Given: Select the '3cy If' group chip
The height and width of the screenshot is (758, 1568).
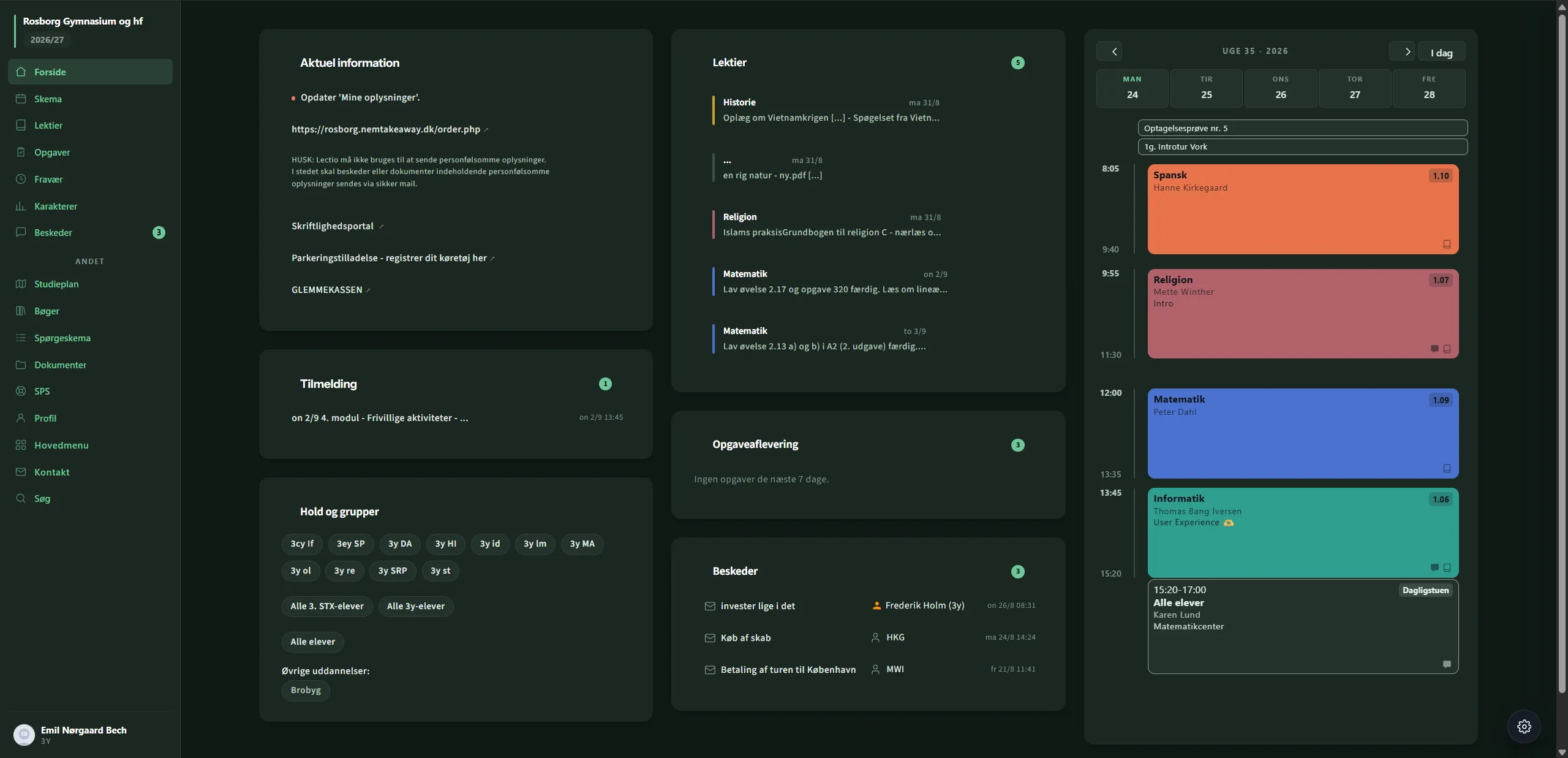Looking at the screenshot, I should pos(302,544).
